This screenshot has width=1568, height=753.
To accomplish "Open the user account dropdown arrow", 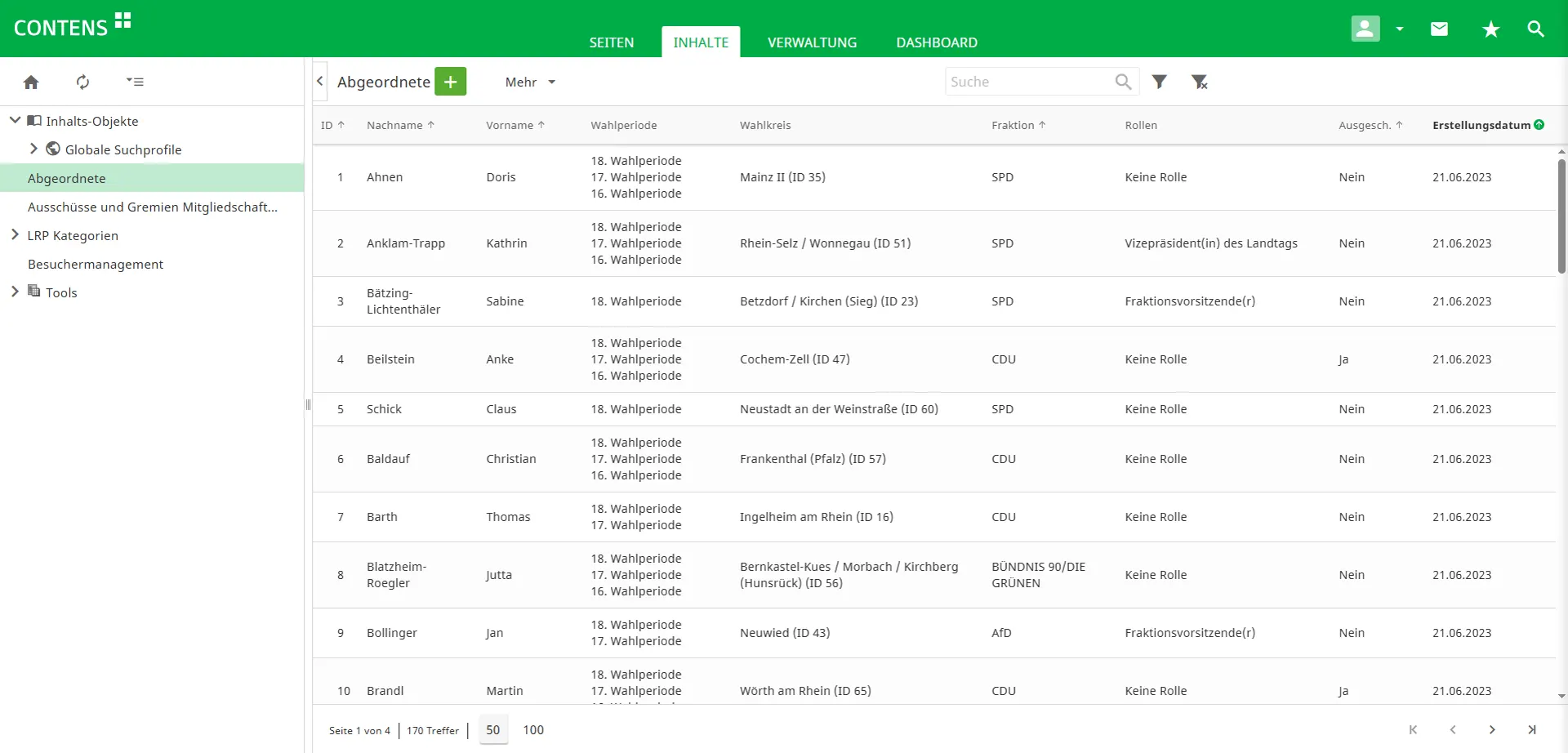I will coord(1400,29).
